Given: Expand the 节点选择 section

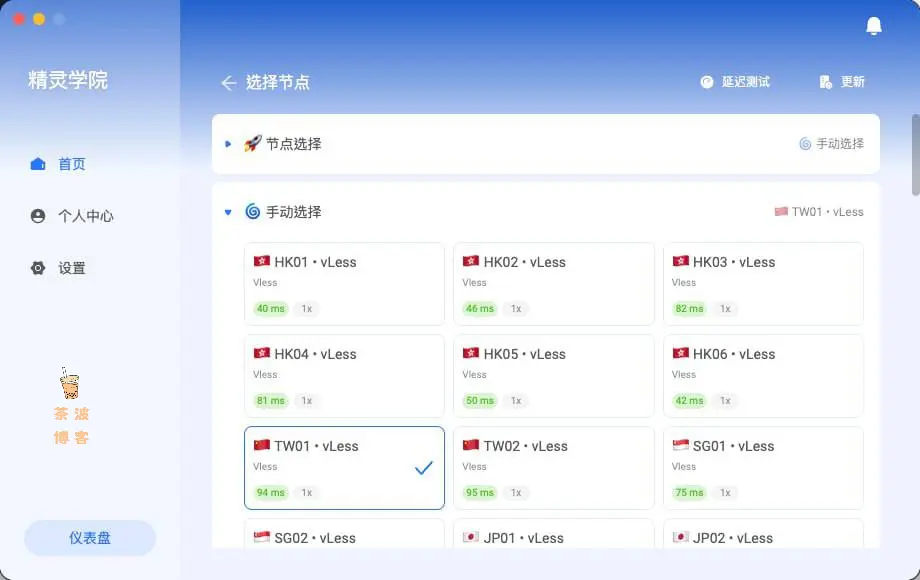Looking at the screenshot, I should pos(226,143).
